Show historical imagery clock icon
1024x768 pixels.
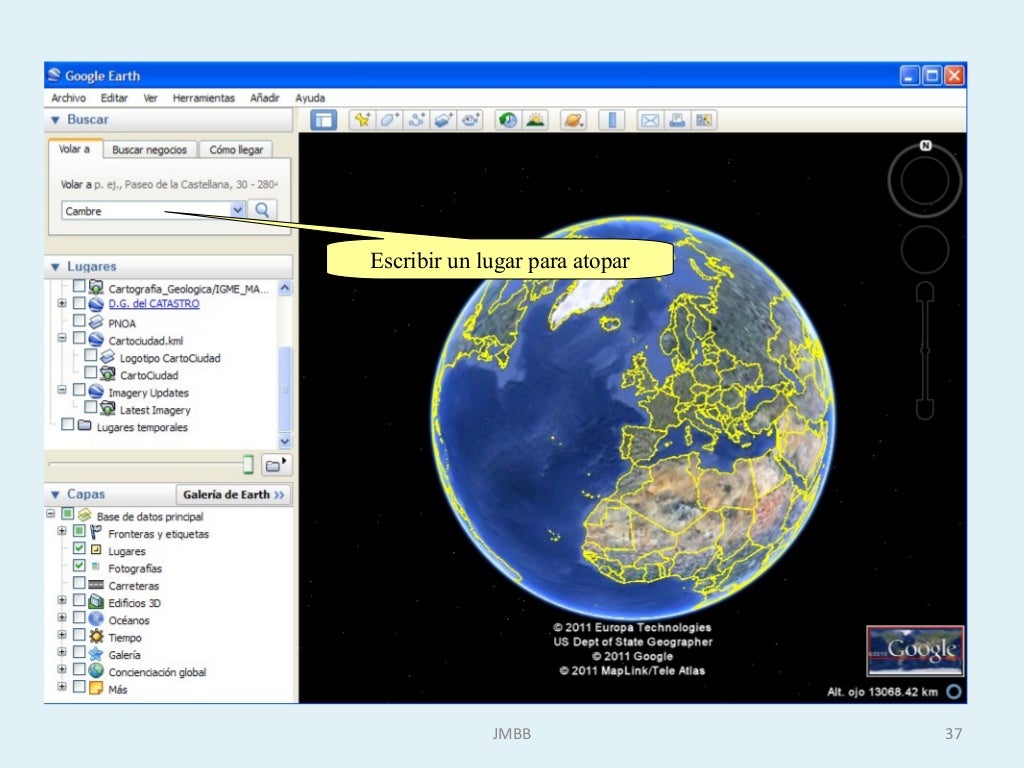click(508, 120)
